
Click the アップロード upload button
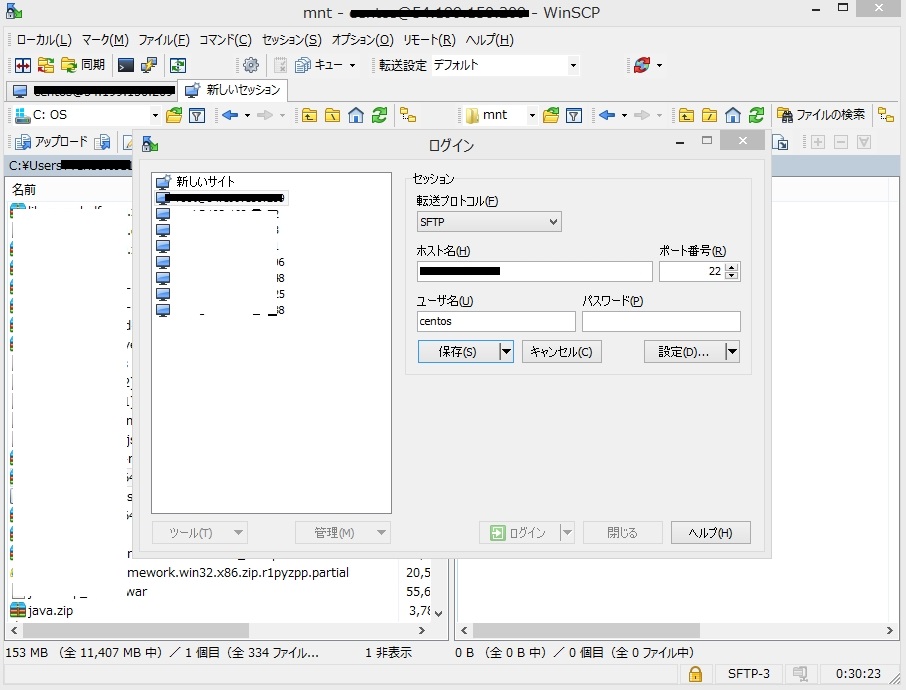52,142
